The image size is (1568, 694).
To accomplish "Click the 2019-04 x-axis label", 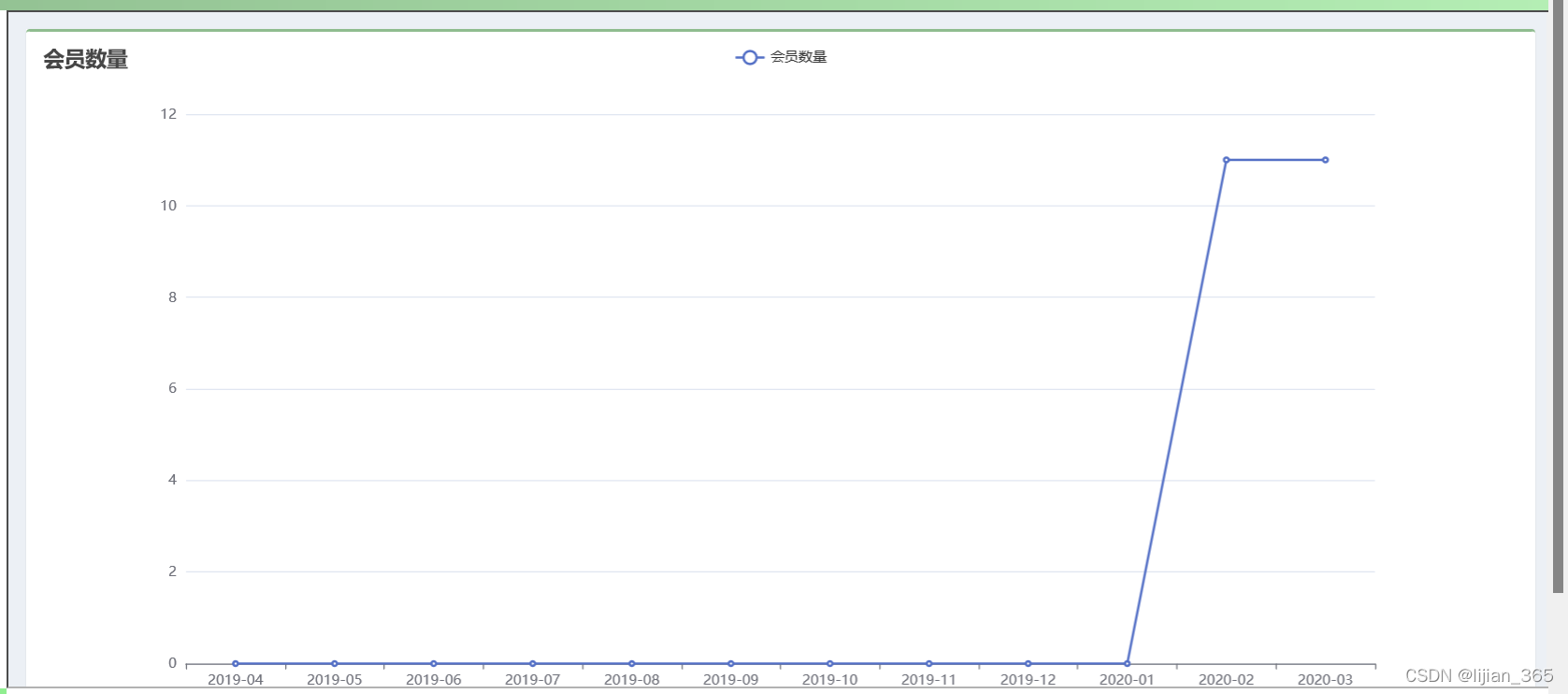I will (235, 680).
